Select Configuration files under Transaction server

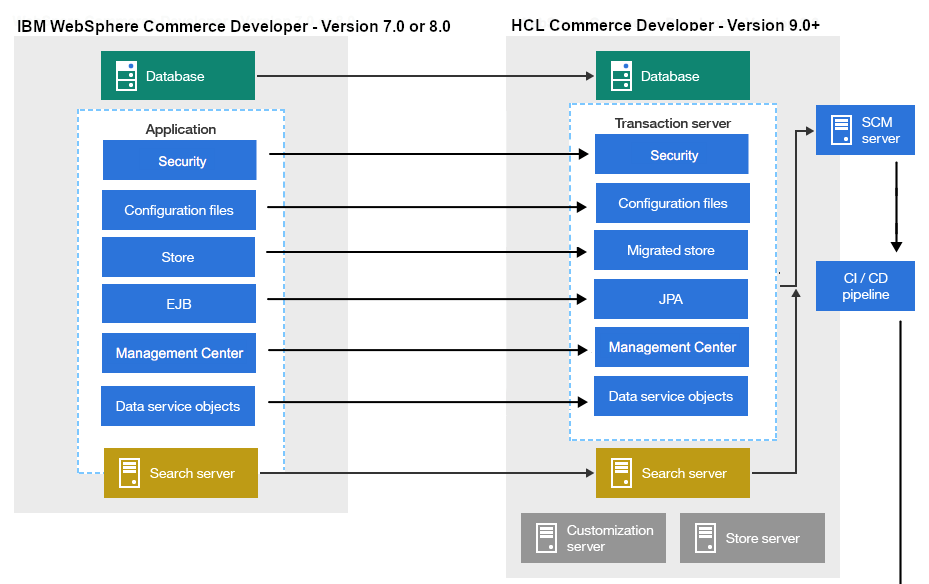[672, 202]
